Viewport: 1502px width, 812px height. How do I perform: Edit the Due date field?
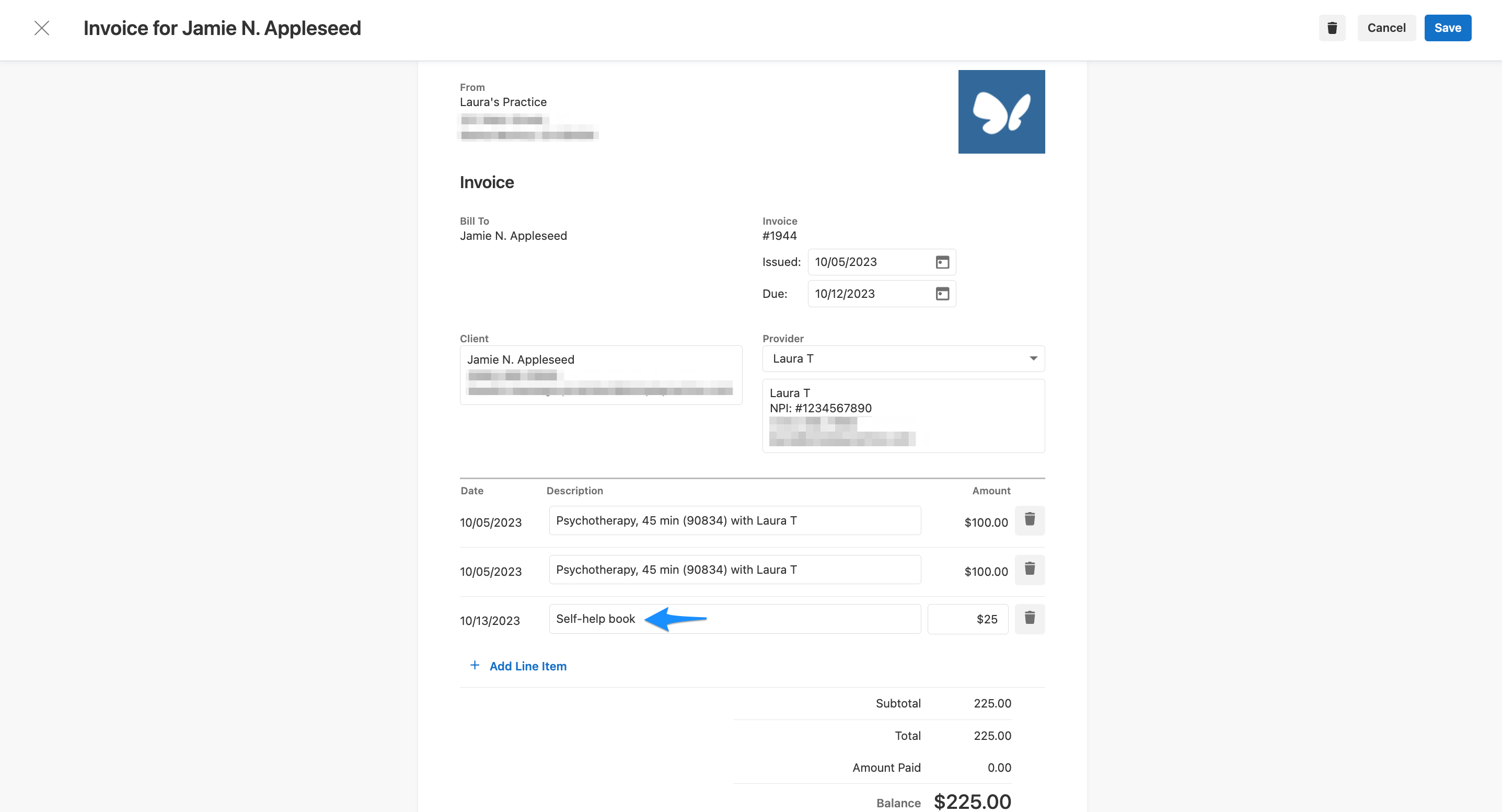pos(863,293)
